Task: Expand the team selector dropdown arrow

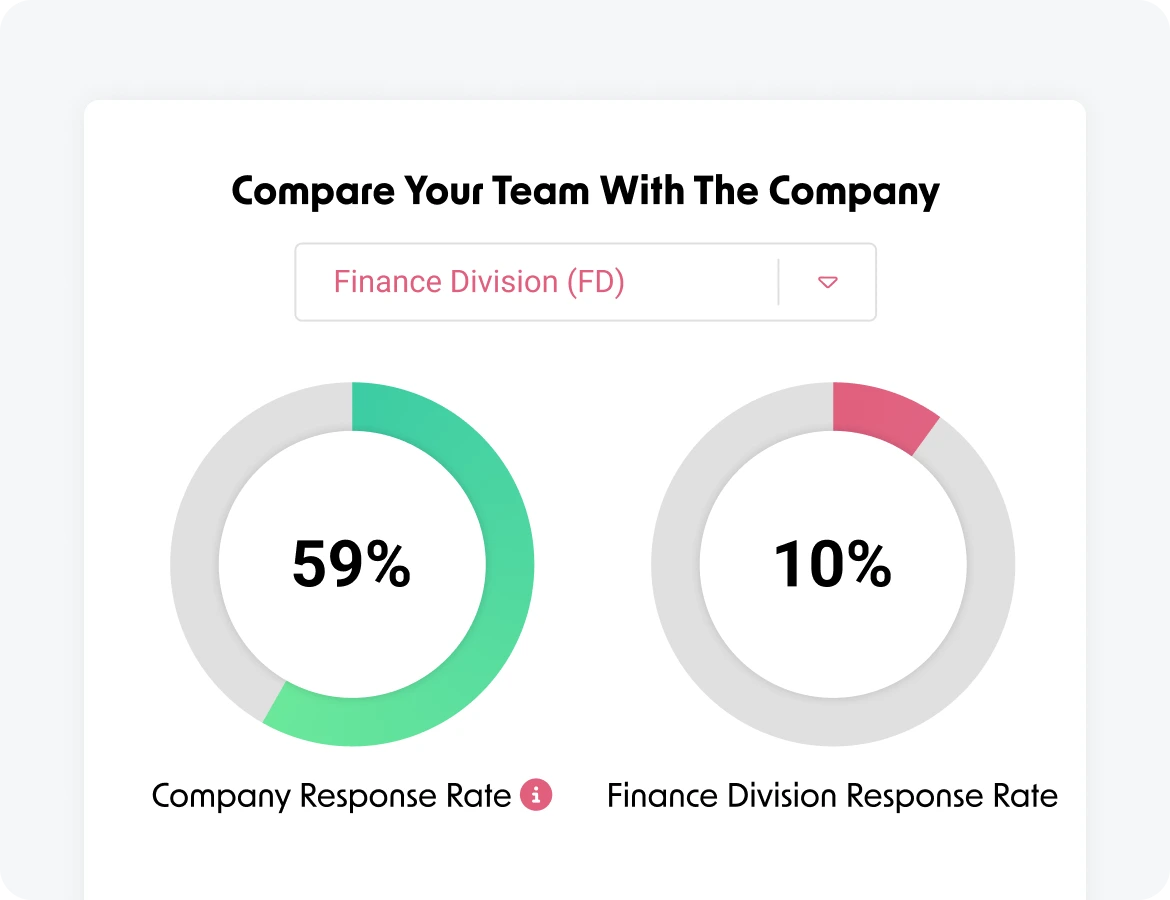Action: click(x=827, y=282)
